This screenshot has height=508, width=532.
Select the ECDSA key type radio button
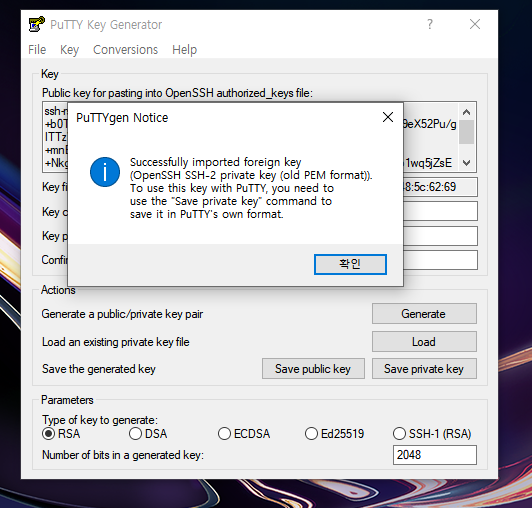pos(224,433)
